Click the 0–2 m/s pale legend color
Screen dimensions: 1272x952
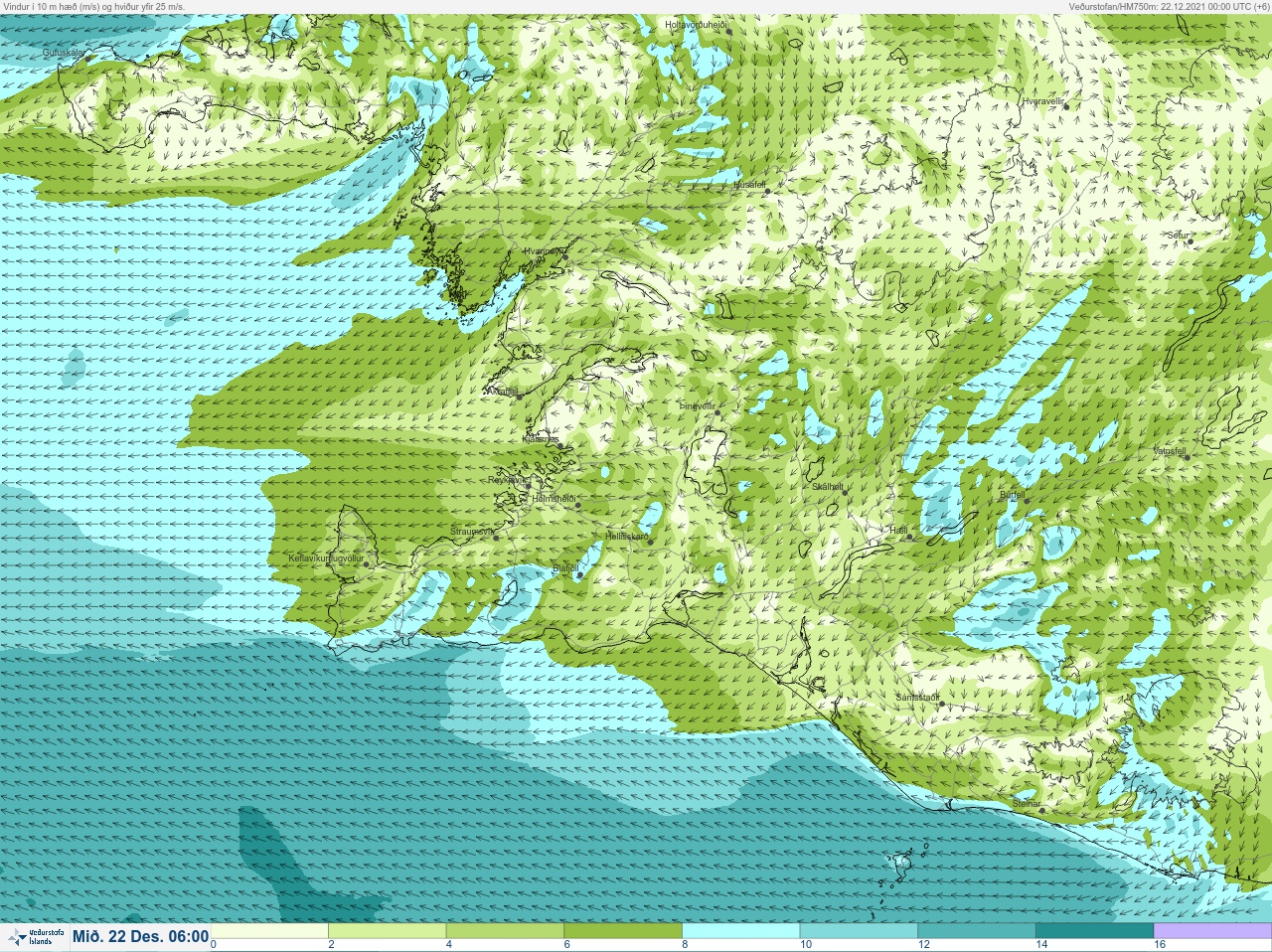[x=269, y=931]
